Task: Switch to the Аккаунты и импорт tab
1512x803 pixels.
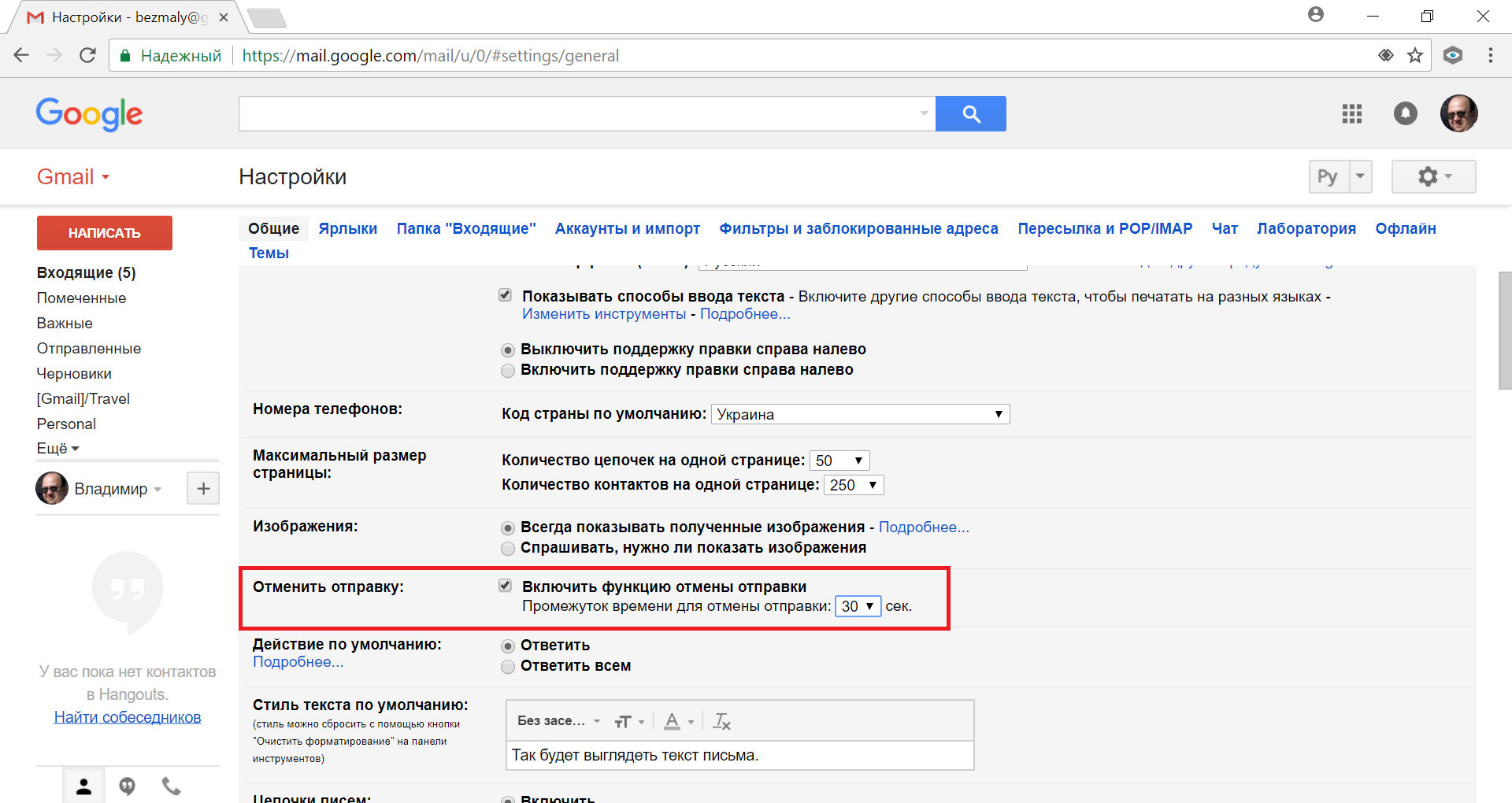Action: click(x=628, y=228)
